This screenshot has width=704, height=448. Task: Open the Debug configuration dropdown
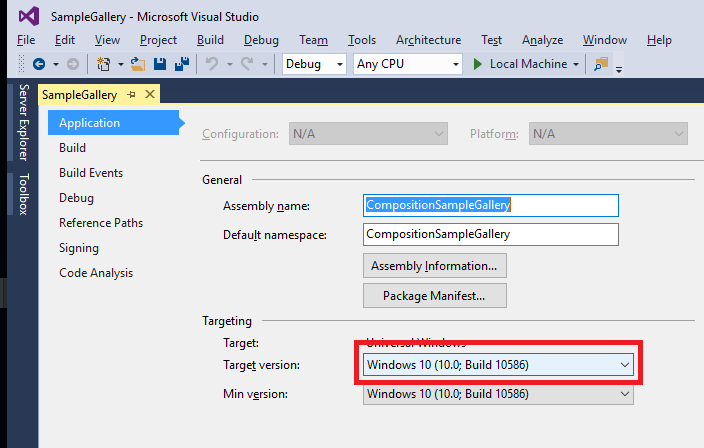click(x=314, y=64)
